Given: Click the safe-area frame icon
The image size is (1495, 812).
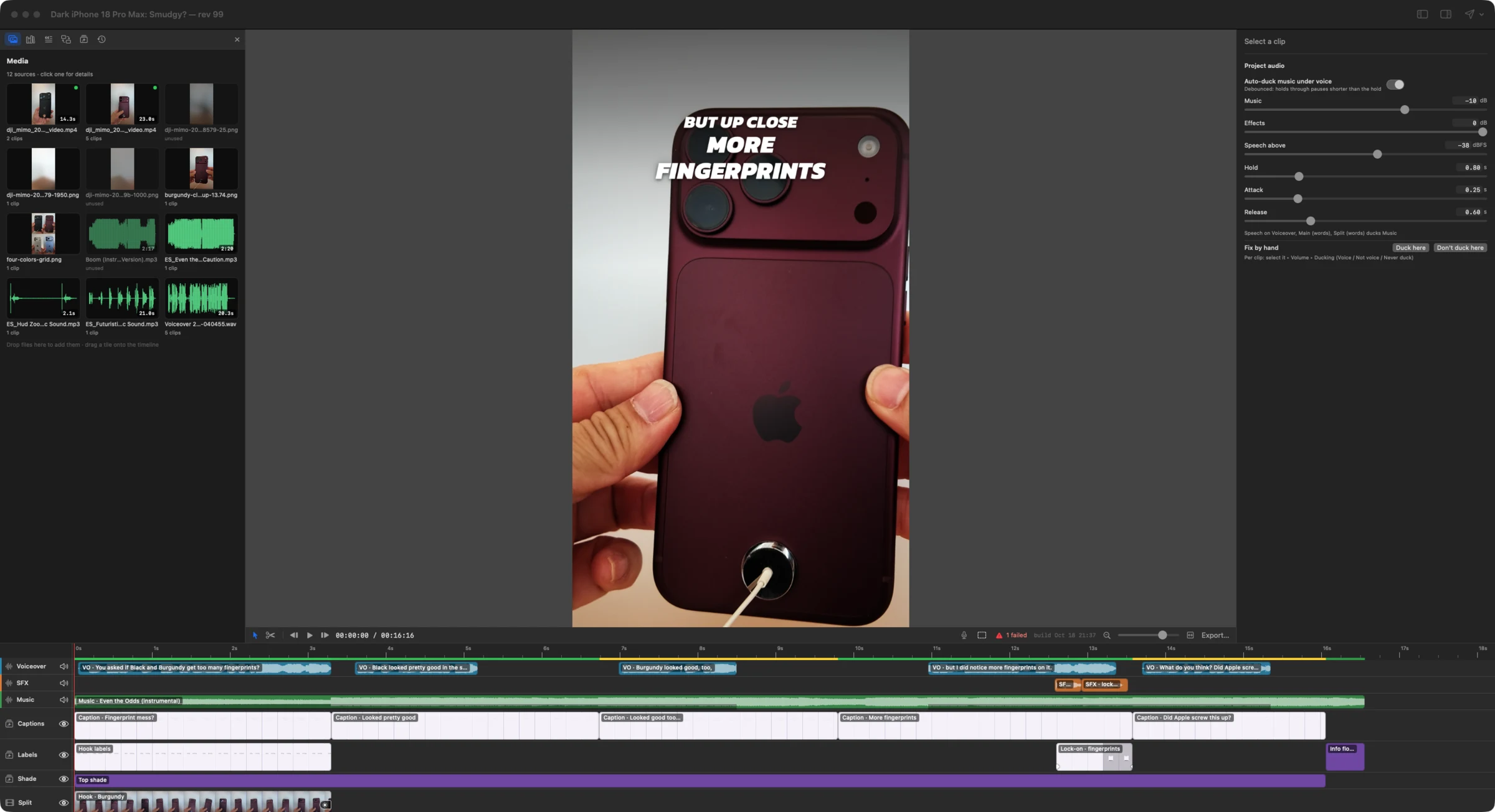Looking at the screenshot, I should coord(982,635).
